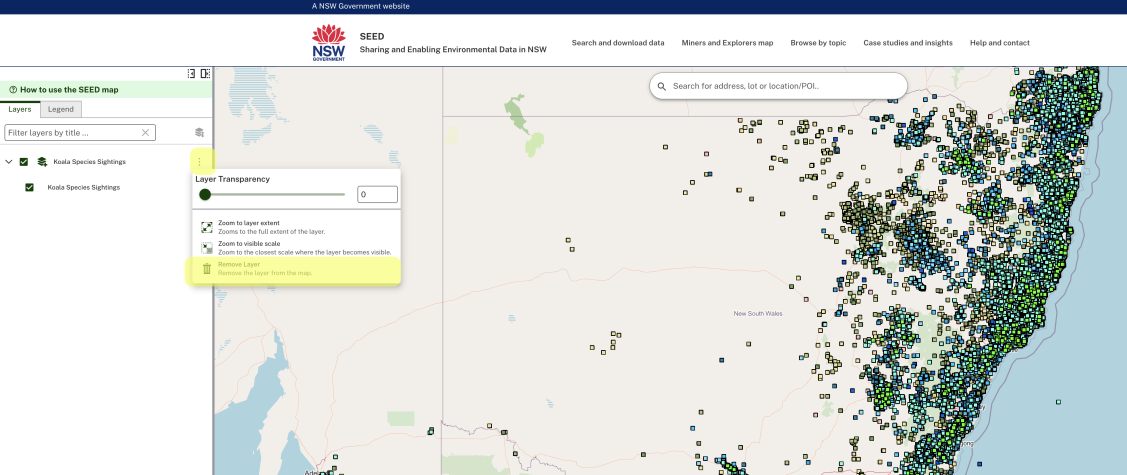Open Case studies and insights link

click(908, 43)
